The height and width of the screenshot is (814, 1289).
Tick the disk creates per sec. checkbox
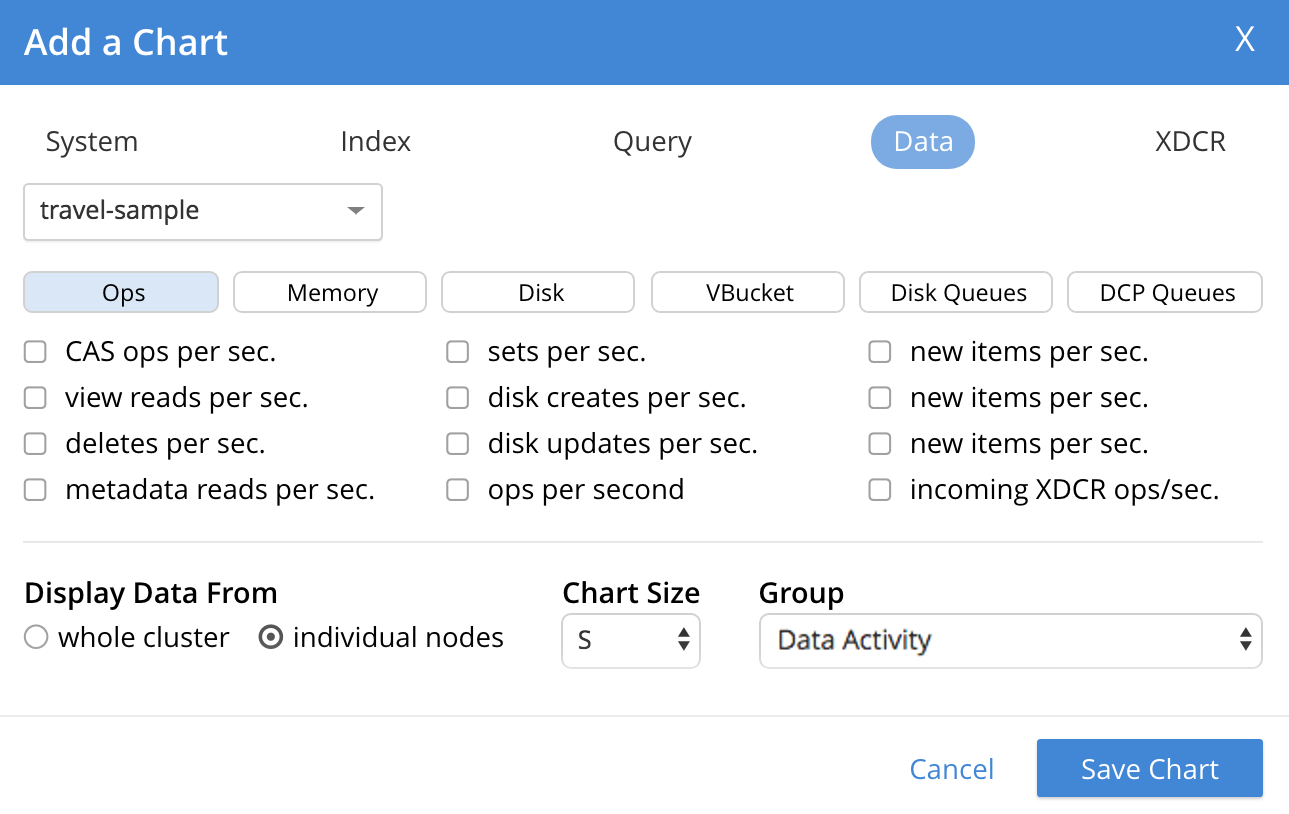[x=458, y=398]
